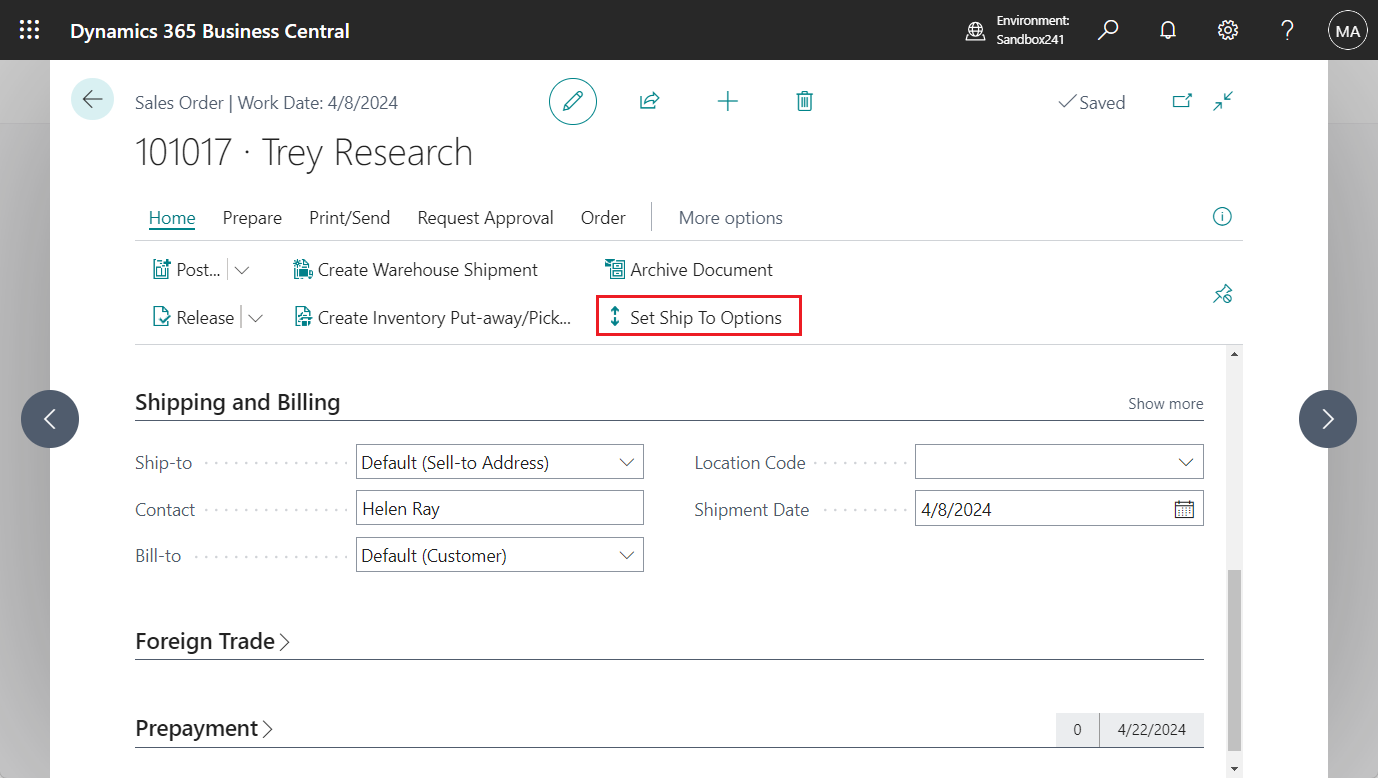Screen dimensions: 1378x778
Task: Open the Shipment Date calendar picker
Action: pos(1184,508)
